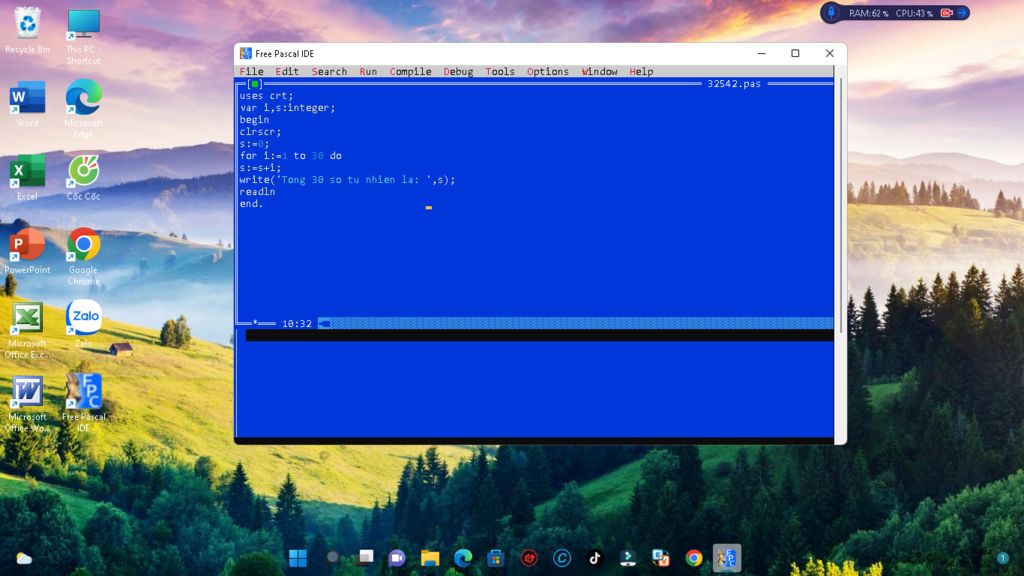Click the CPU:43% usage readout
Viewport: 1024px width, 576px height.
(914, 13)
